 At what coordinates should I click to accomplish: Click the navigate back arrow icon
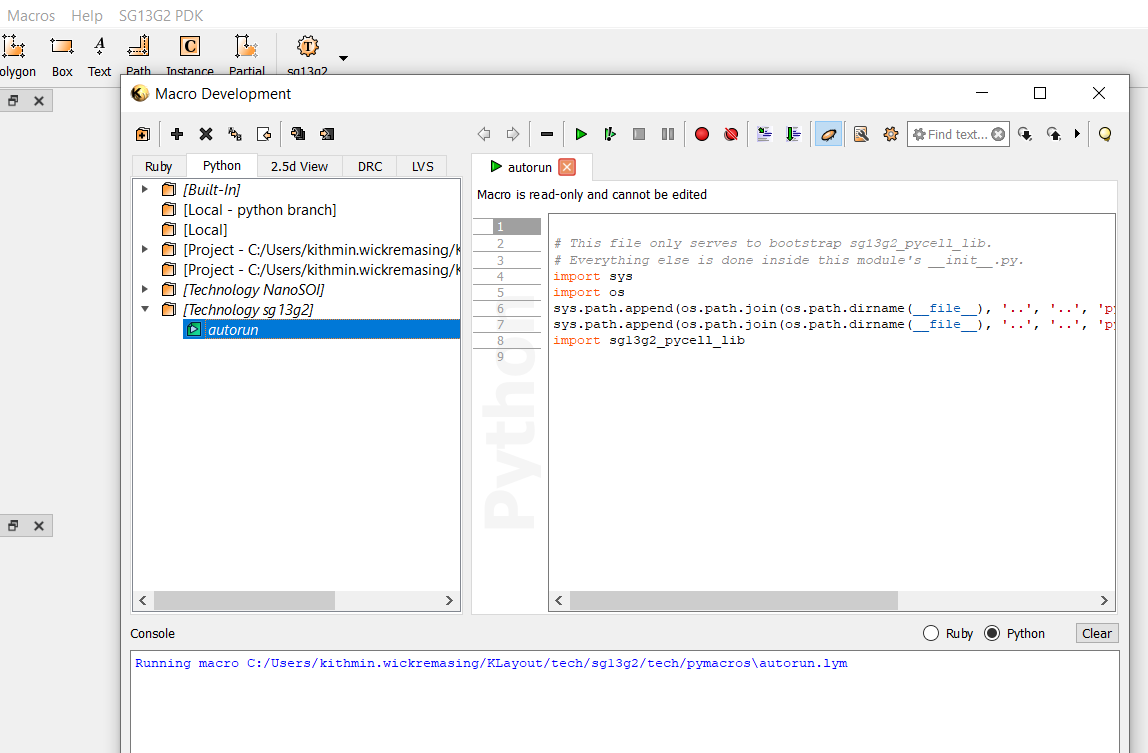tap(484, 134)
